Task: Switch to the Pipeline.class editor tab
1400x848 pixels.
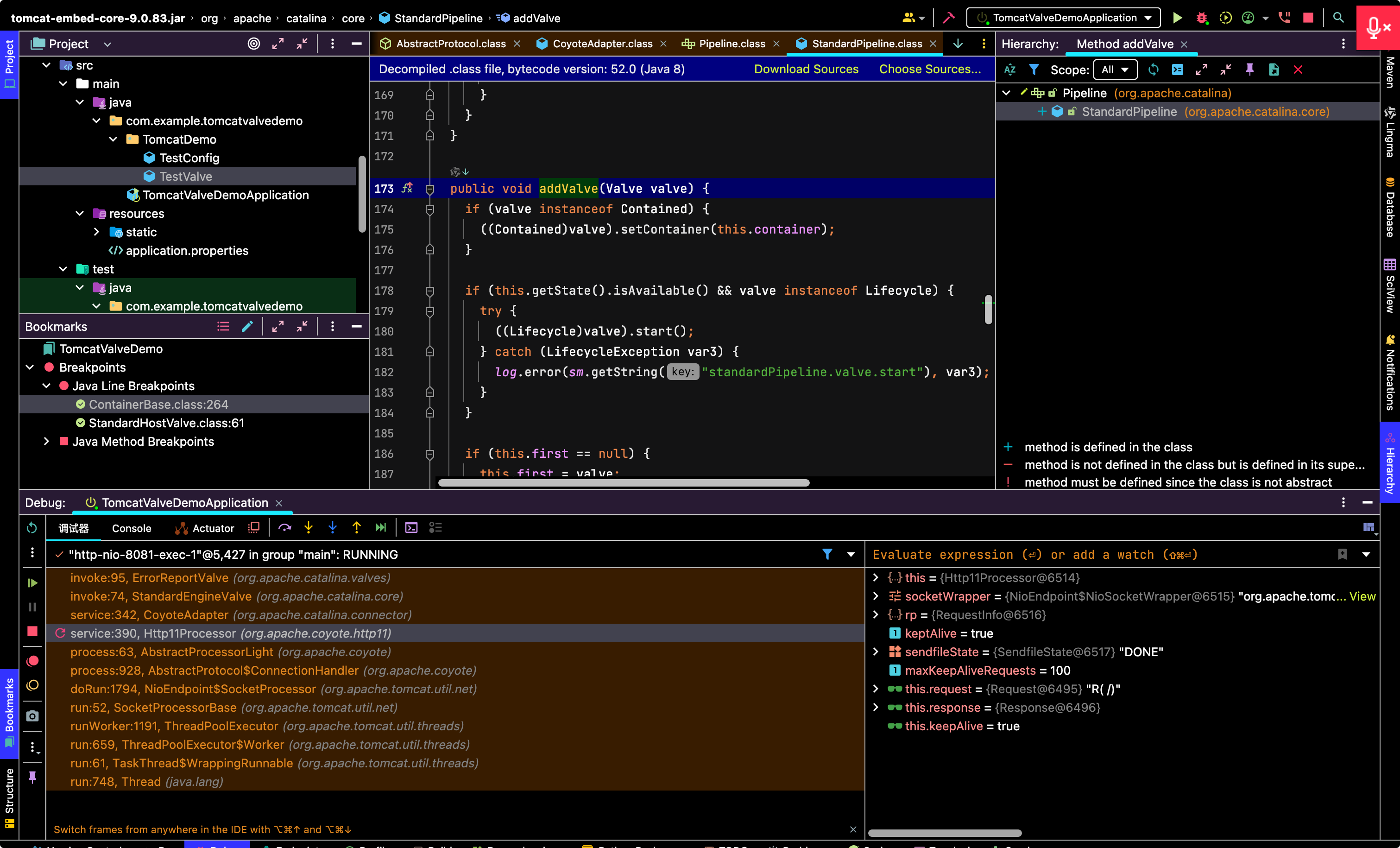Action: tap(731, 44)
